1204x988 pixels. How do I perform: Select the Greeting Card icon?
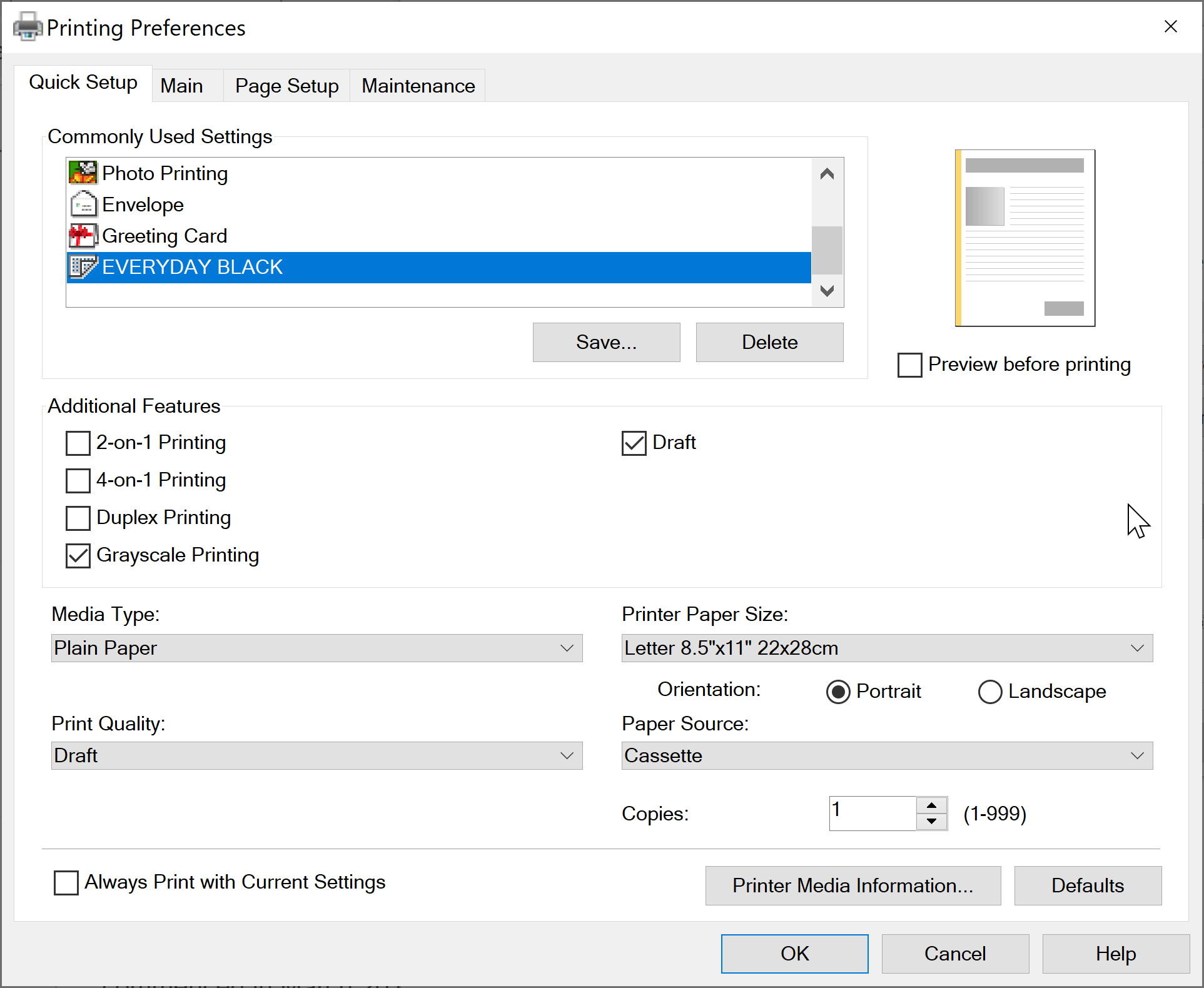[83, 236]
